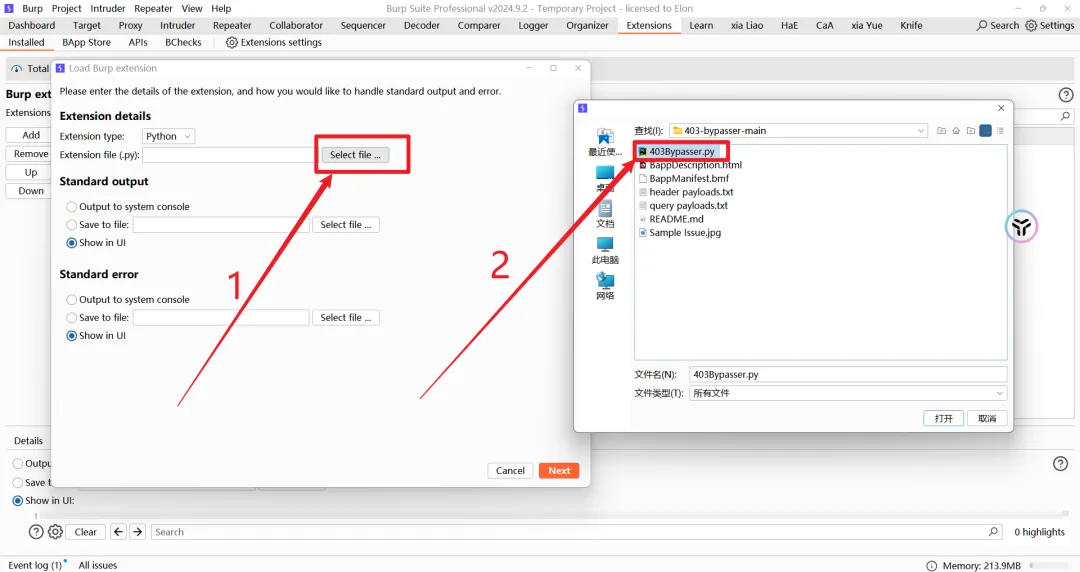
Task: Click Cancel in Load Burp extension dialog
Action: pyautogui.click(x=510, y=471)
